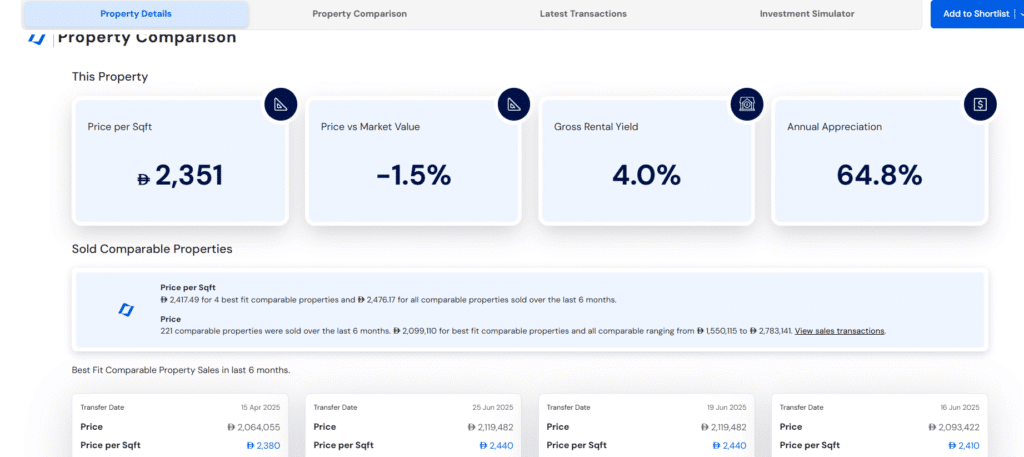Image resolution: width=1024 pixels, height=457 pixels.
Task: Click the ruler icon on Price vs Market Value card
Action: (514, 104)
